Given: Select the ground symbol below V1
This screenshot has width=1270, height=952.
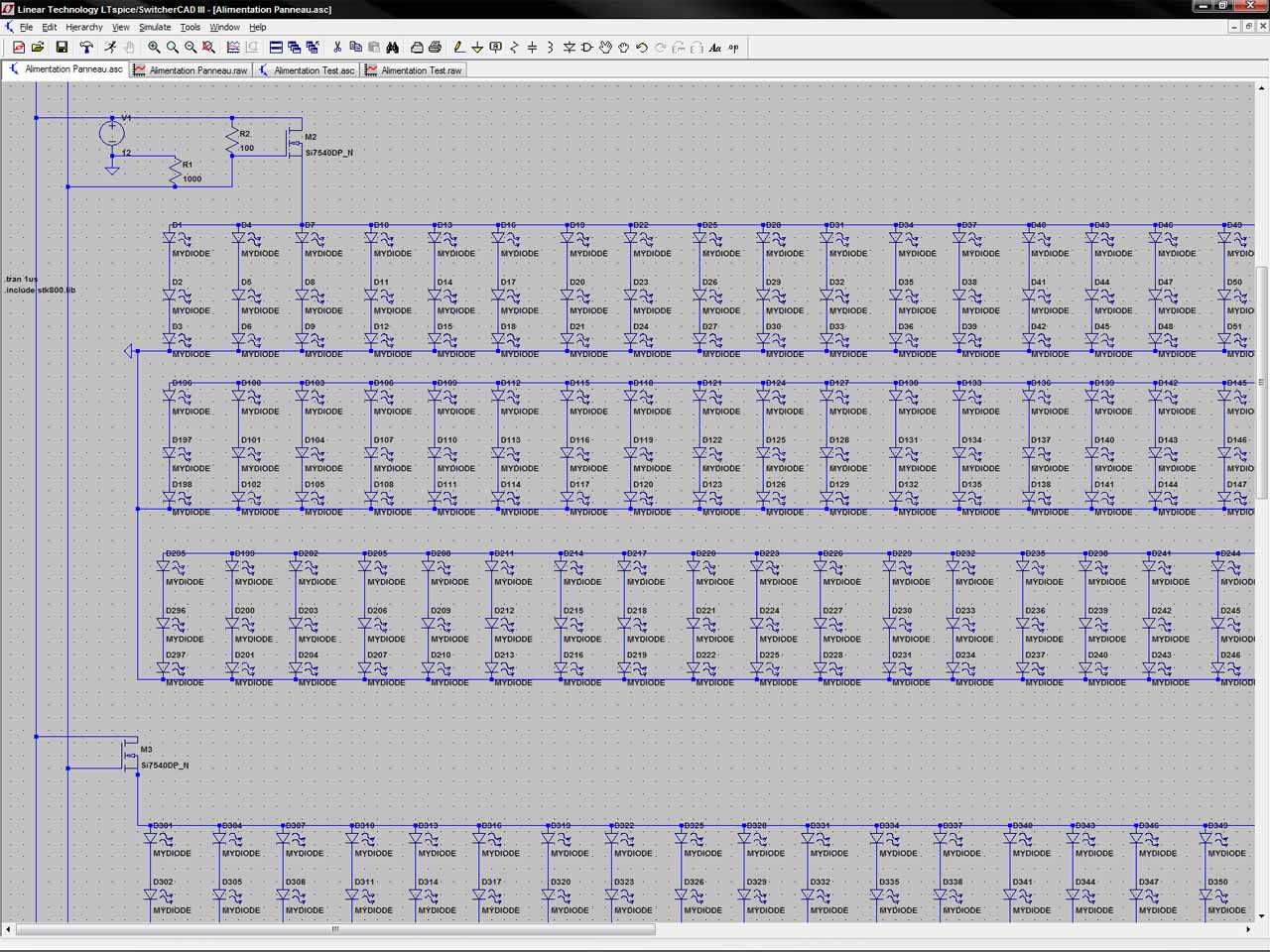Looking at the screenshot, I should [x=112, y=170].
